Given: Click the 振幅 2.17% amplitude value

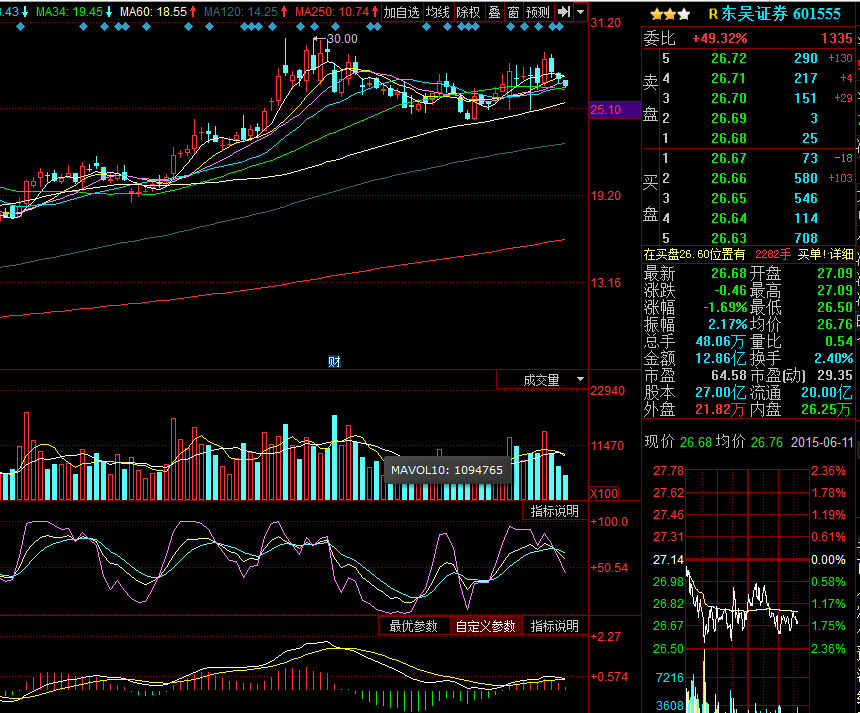Looking at the screenshot, I should [x=727, y=324].
